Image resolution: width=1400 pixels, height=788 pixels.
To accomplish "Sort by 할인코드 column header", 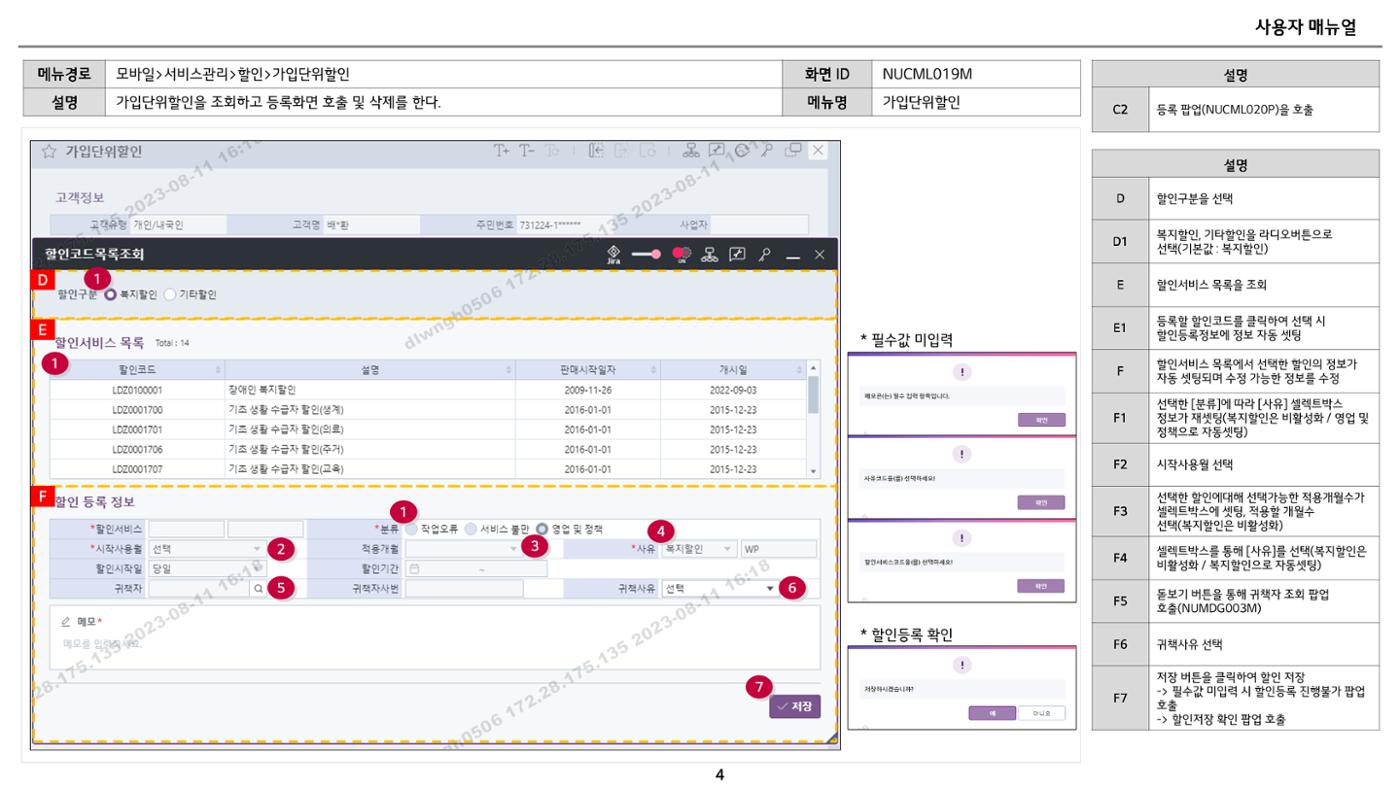I will (138, 370).
